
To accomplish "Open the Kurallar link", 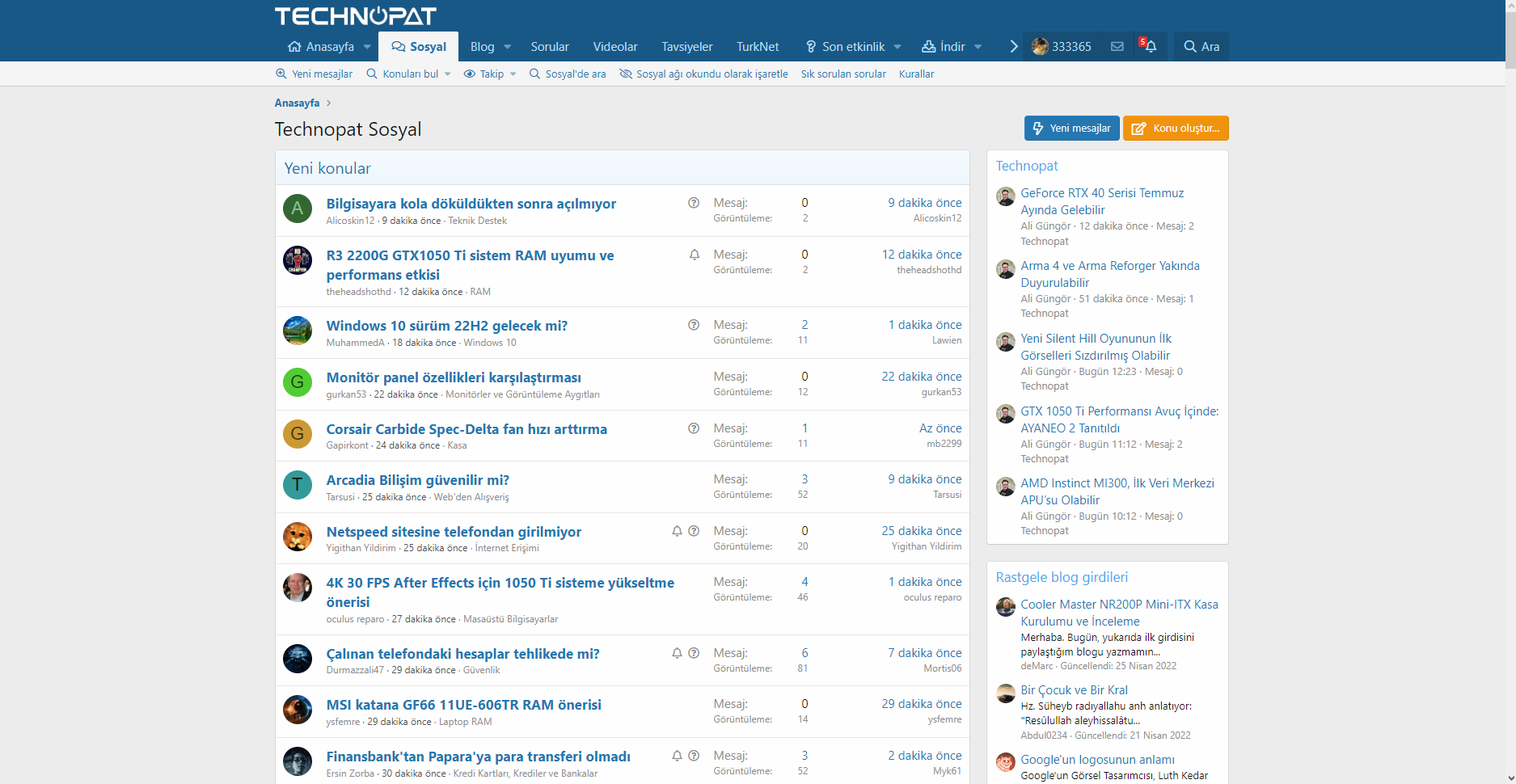I will pos(916,74).
